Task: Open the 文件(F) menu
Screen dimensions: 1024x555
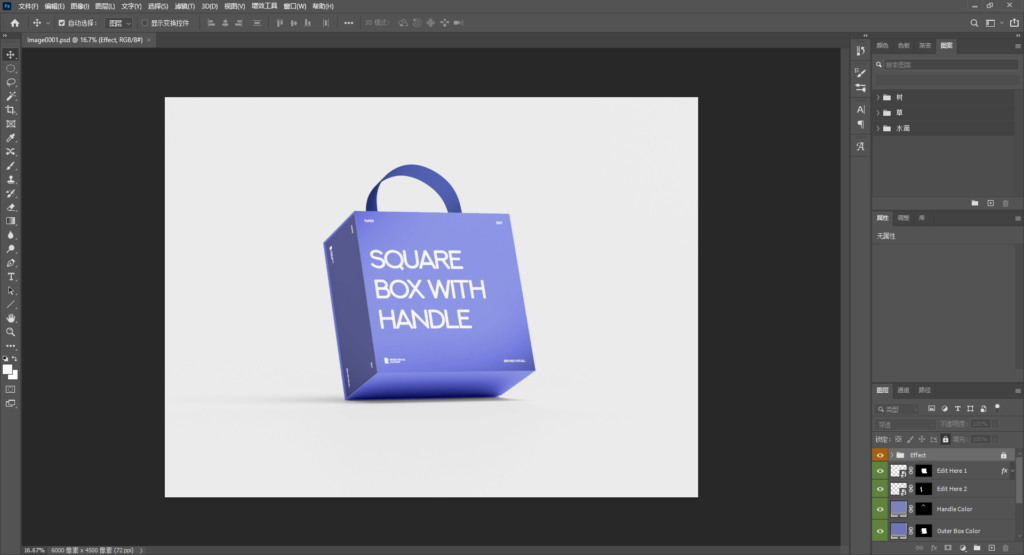Action: pos(28,6)
